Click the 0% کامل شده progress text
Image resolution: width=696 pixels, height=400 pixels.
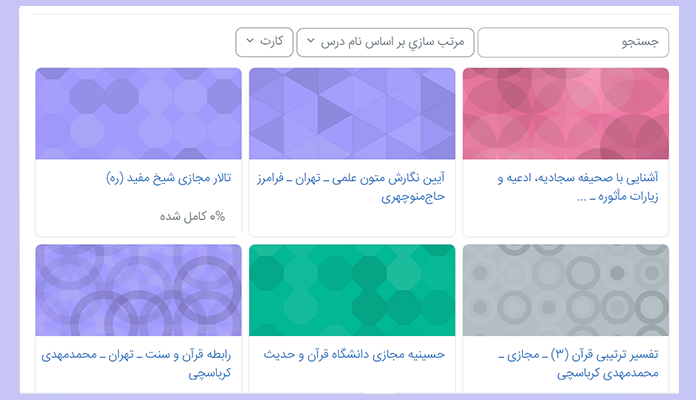click(x=192, y=216)
